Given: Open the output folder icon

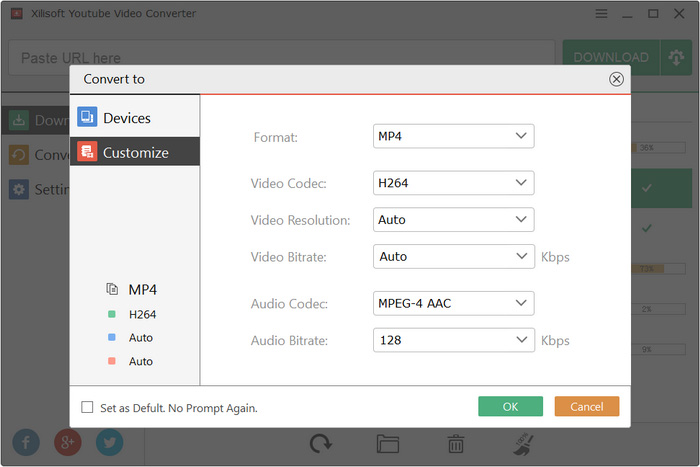Looking at the screenshot, I should 388,444.
